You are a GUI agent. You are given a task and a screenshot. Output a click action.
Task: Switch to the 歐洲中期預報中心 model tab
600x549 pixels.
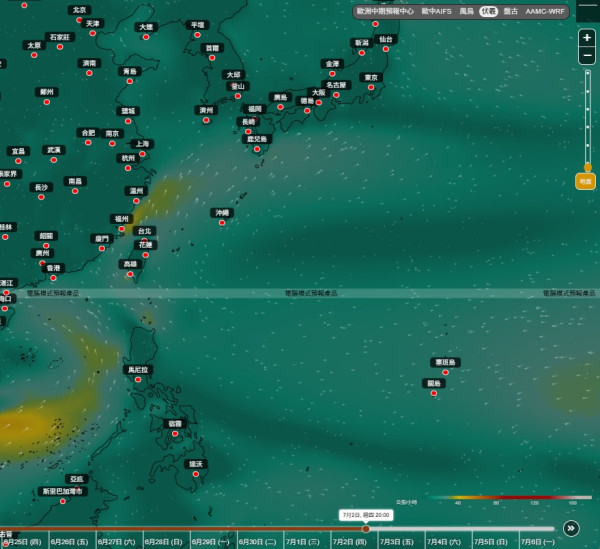pyautogui.click(x=385, y=11)
